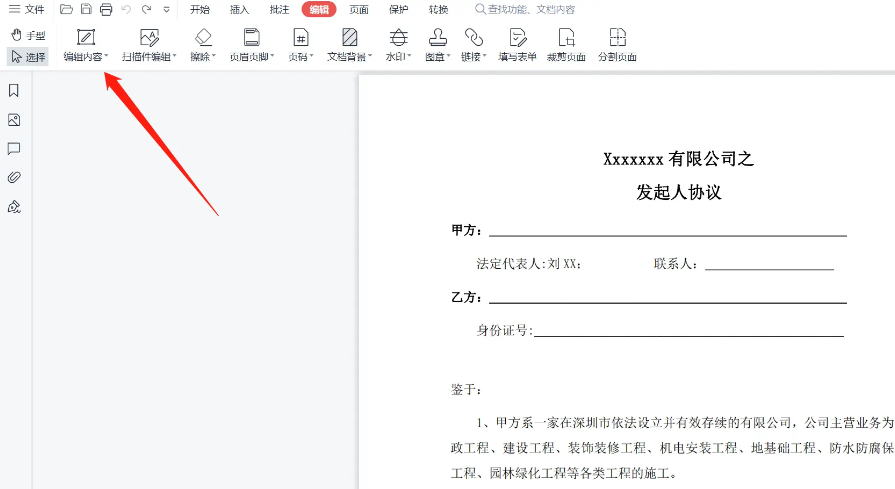This screenshot has width=895, height=489.
Task: Choose the 裁剪页面 (Crop Page) tool
Action: click(x=566, y=45)
